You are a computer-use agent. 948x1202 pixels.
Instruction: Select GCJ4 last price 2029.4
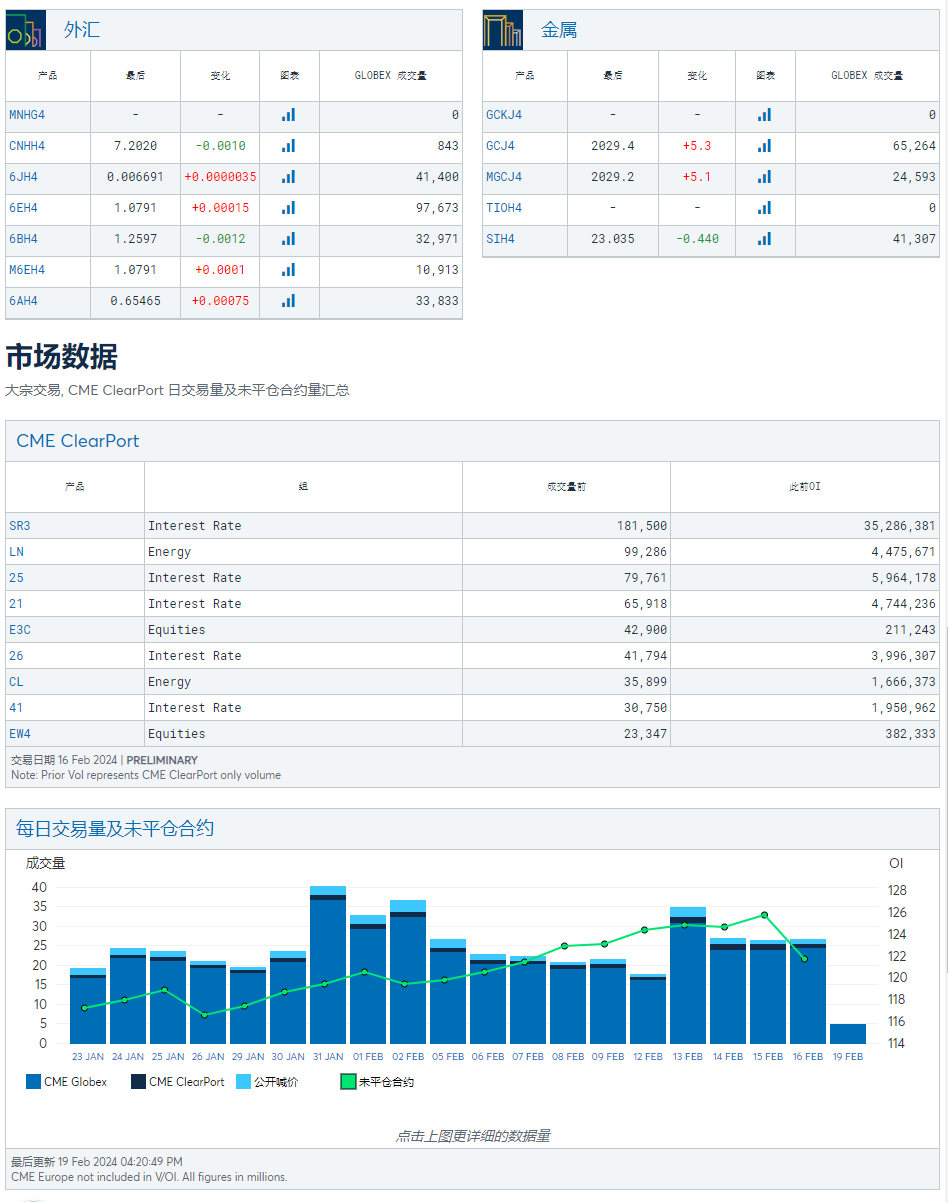tap(613, 146)
